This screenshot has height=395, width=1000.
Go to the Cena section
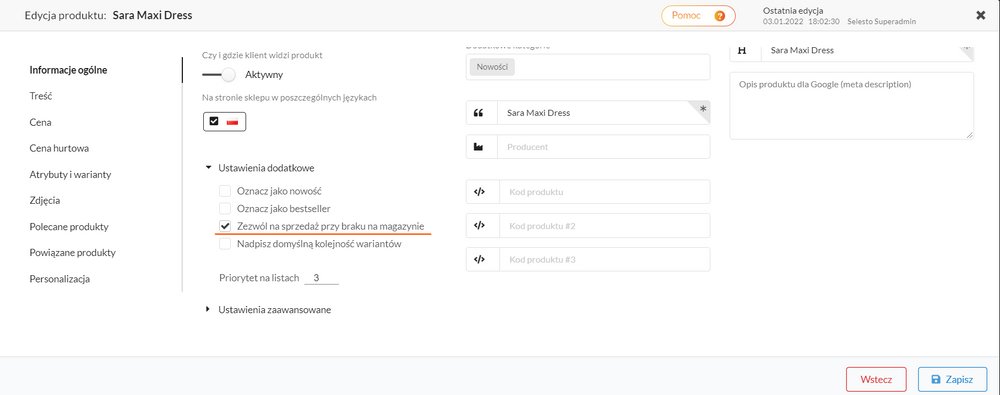click(40, 122)
